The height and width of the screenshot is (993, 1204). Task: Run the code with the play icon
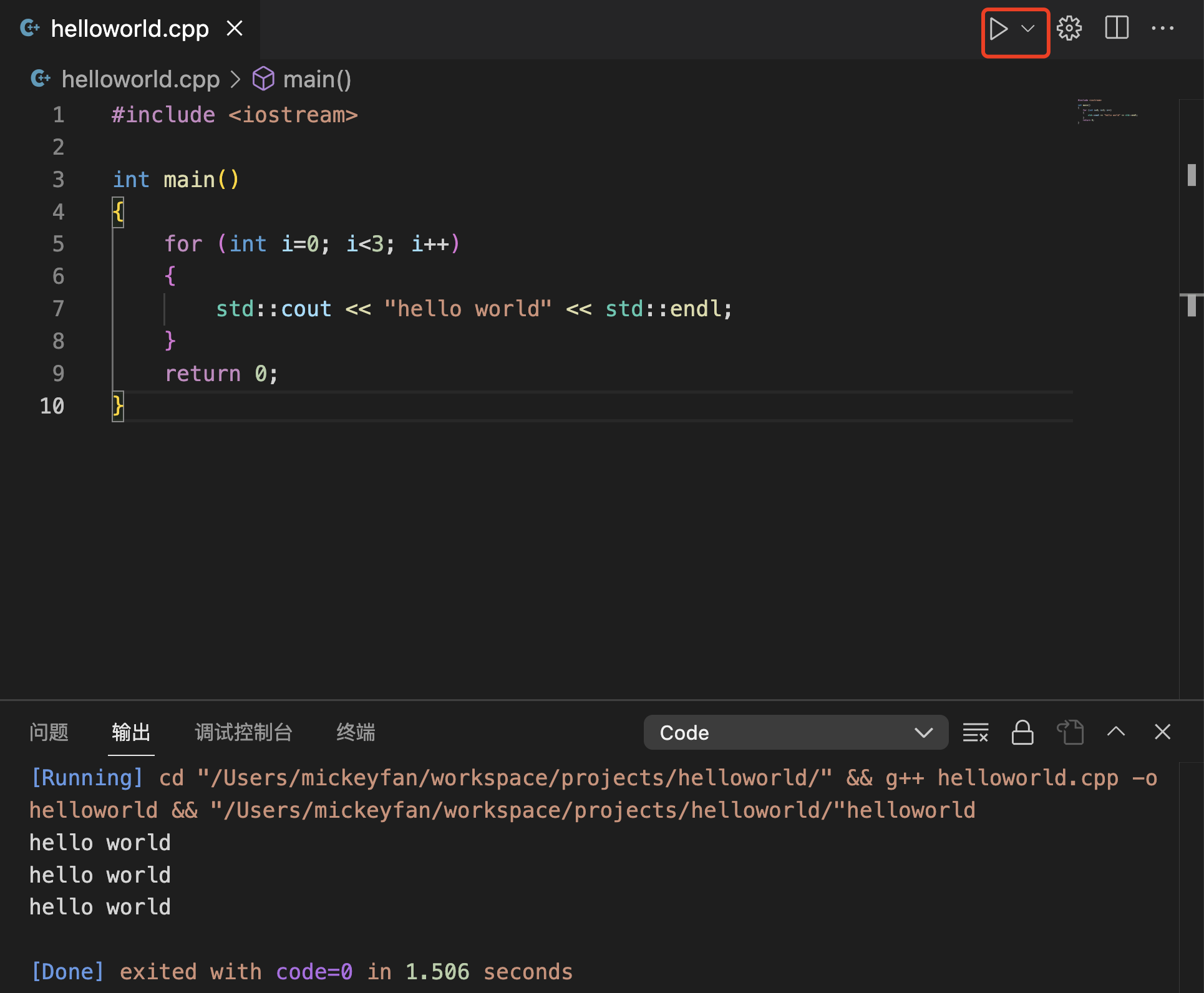pos(999,29)
